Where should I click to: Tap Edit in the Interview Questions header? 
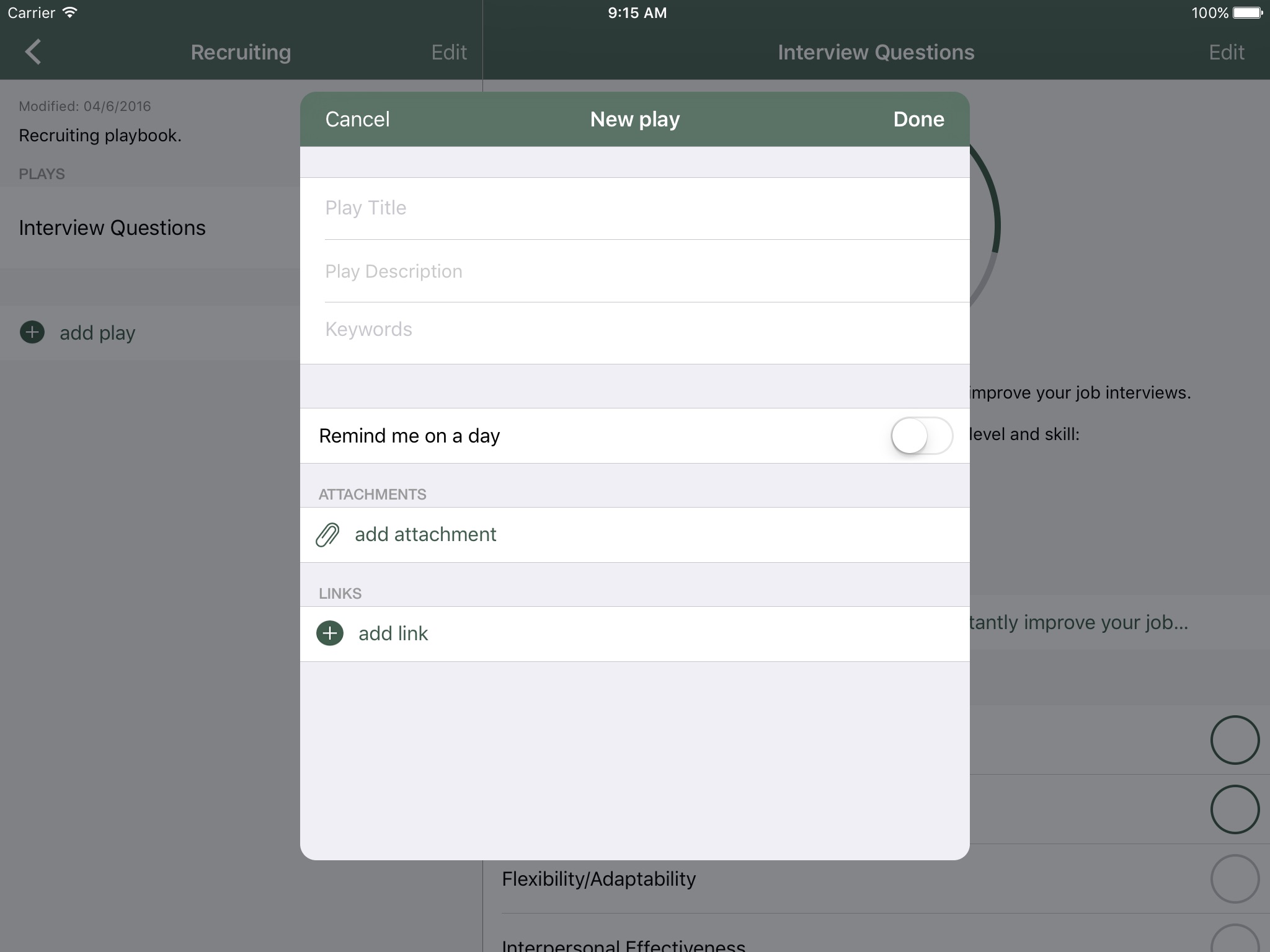pyautogui.click(x=1226, y=52)
